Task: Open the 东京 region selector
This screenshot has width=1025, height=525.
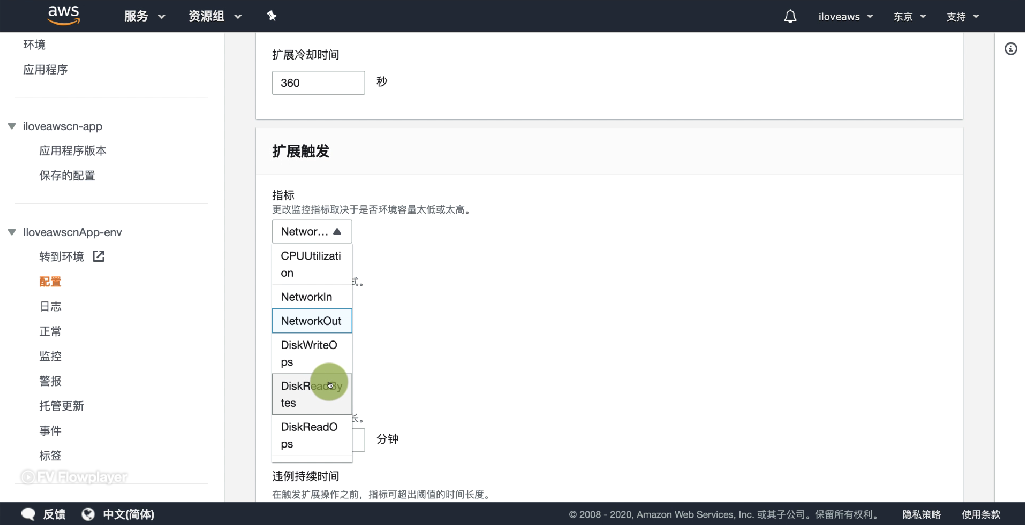Action: pos(910,16)
